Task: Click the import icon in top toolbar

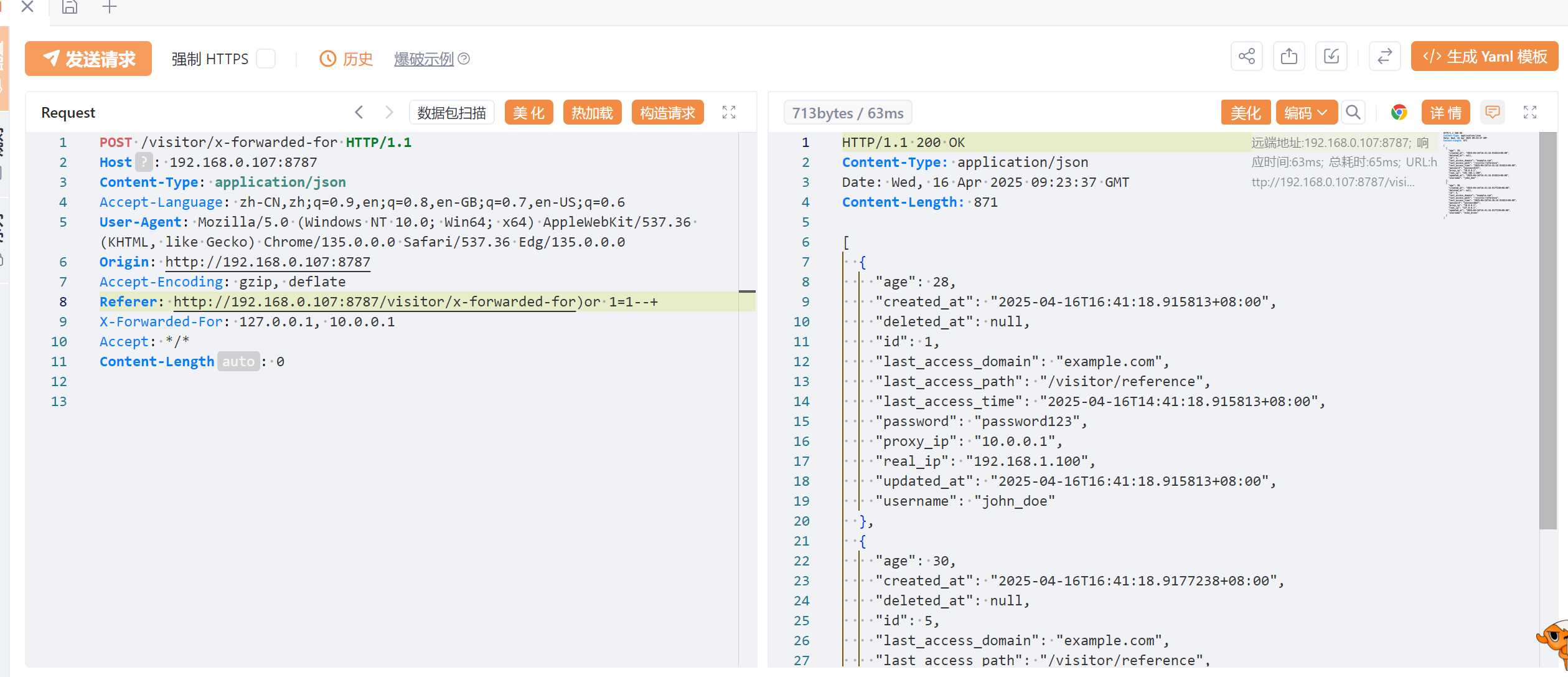Action: 1331,57
